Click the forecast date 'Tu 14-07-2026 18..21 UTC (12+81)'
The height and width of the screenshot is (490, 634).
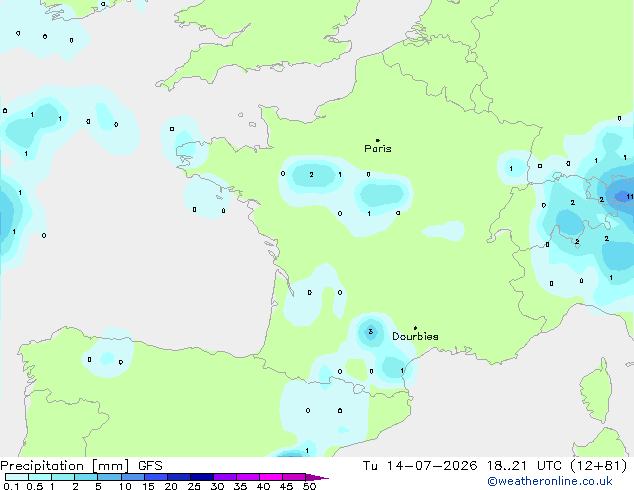495,466
